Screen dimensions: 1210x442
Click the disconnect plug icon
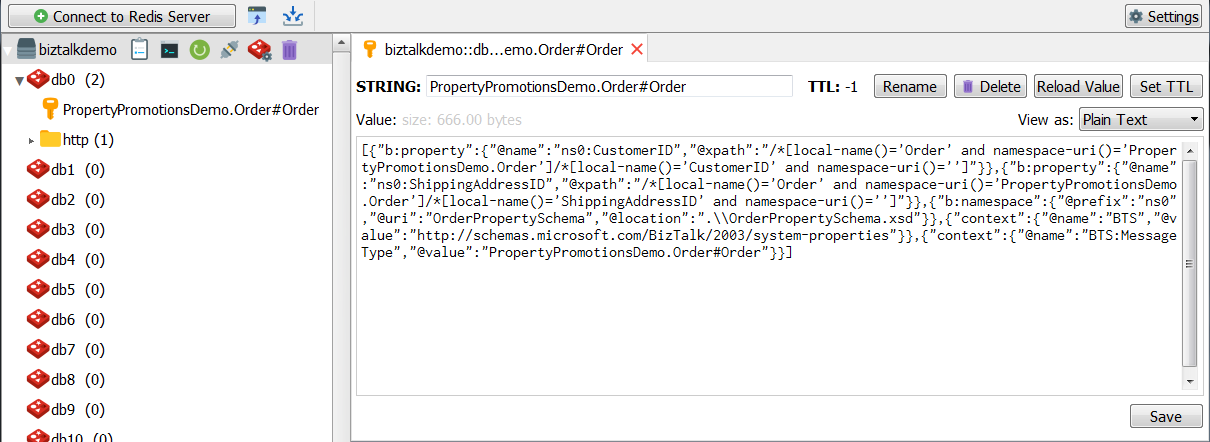(x=229, y=49)
